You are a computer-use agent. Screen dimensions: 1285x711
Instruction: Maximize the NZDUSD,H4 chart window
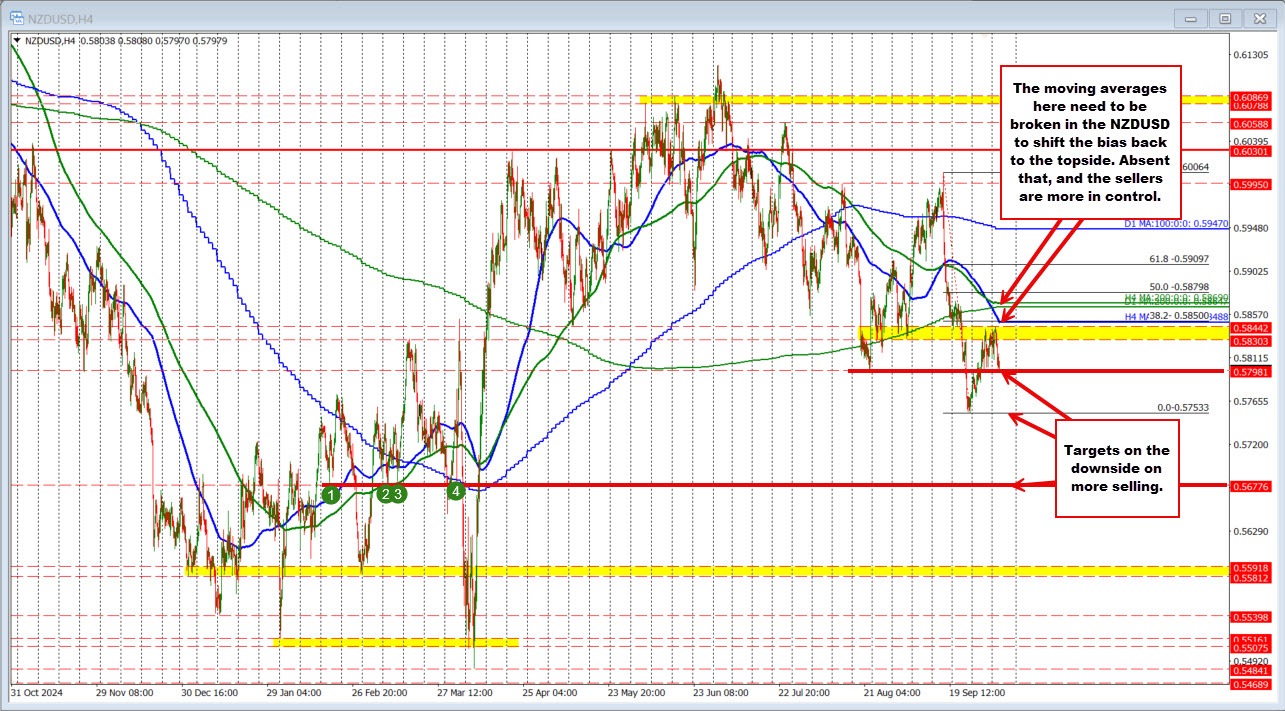1223,17
